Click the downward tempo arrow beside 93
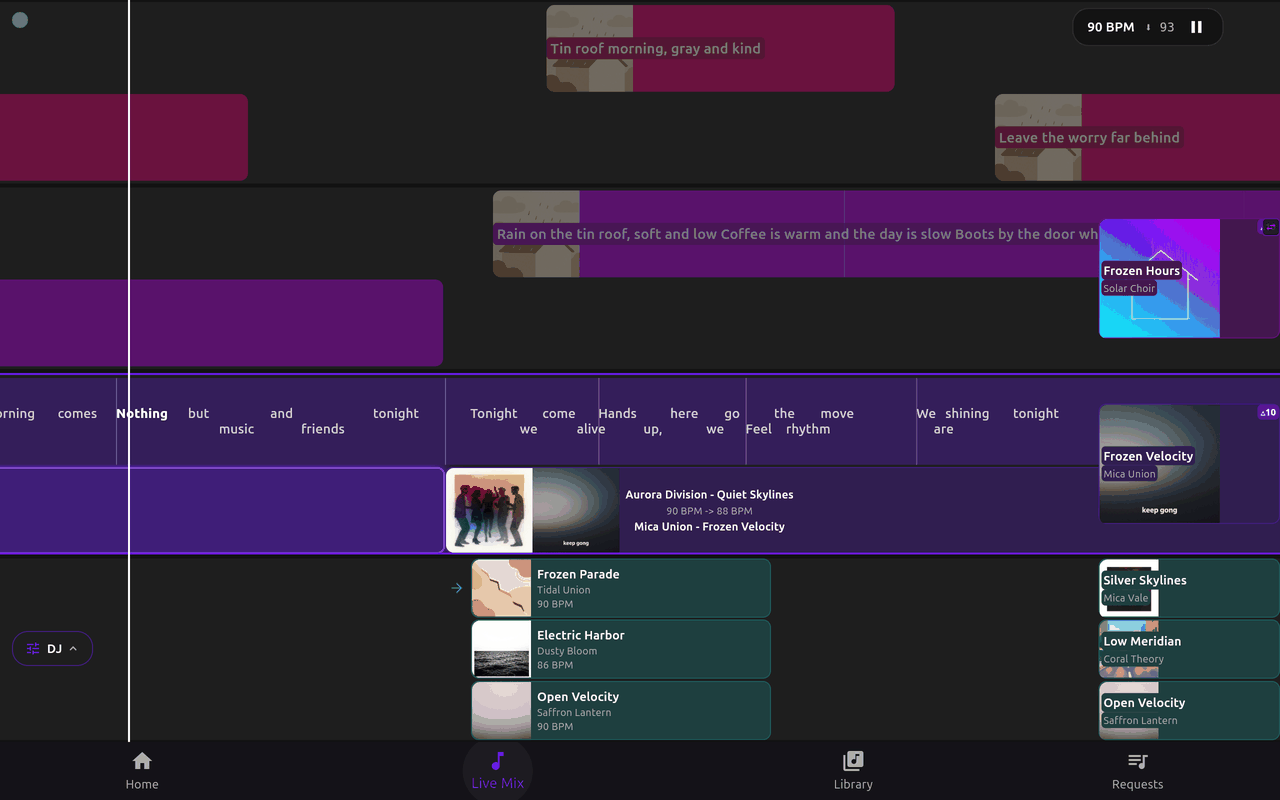This screenshot has height=800, width=1280. [x=1148, y=27]
